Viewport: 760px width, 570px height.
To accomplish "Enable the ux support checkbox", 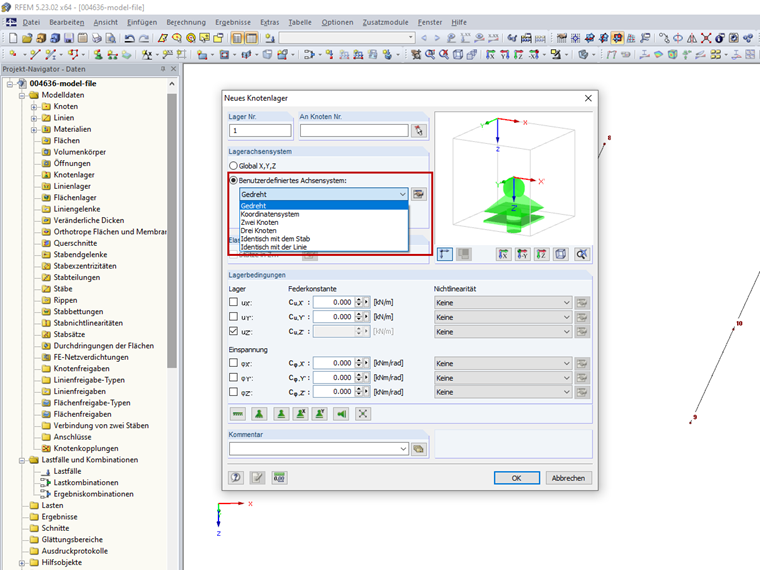I will [x=234, y=302].
